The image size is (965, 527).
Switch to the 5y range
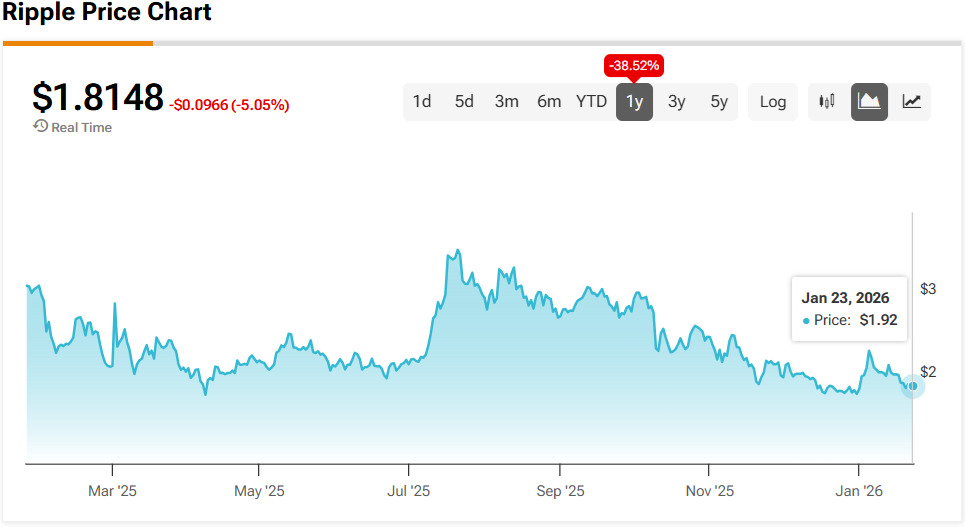[719, 102]
